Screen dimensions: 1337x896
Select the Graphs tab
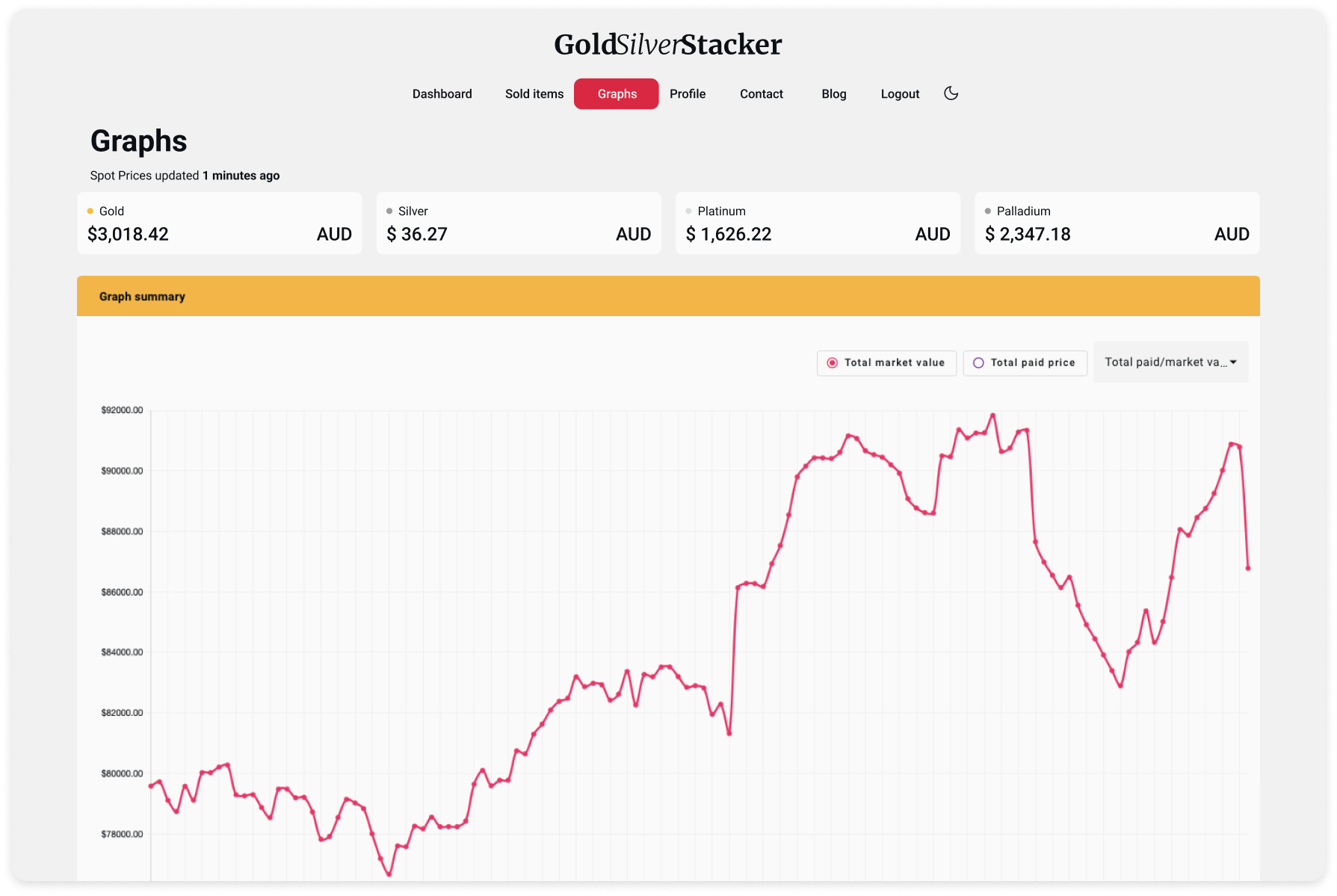pyautogui.click(x=616, y=94)
